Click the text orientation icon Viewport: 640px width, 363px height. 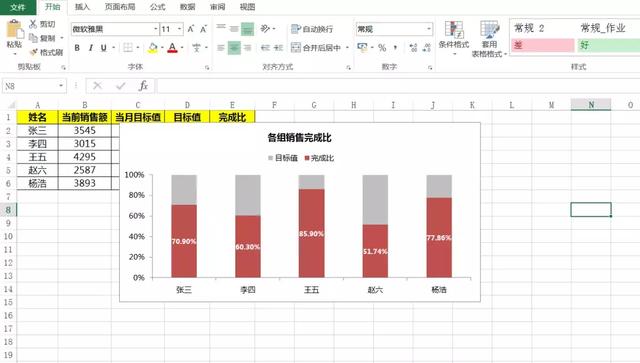point(265,29)
